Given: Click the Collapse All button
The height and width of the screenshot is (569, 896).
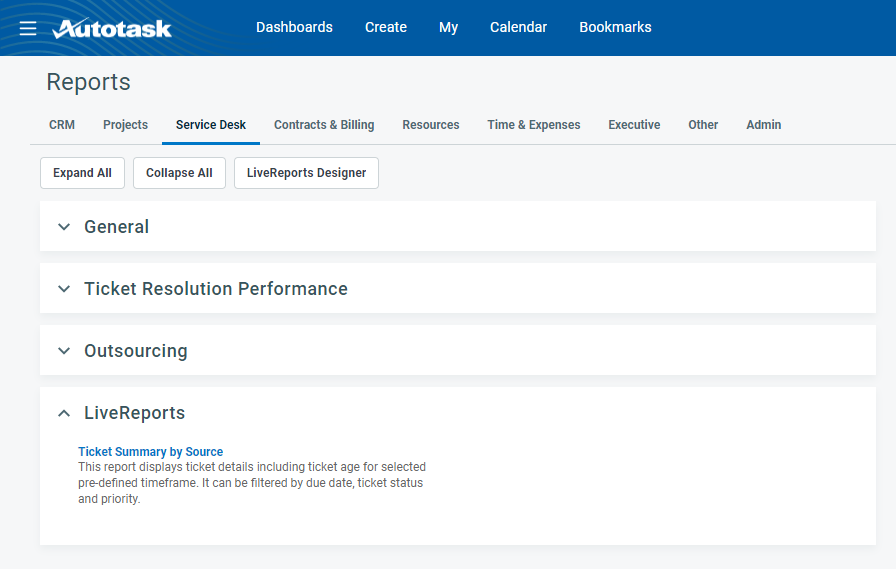Looking at the screenshot, I should [x=179, y=173].
